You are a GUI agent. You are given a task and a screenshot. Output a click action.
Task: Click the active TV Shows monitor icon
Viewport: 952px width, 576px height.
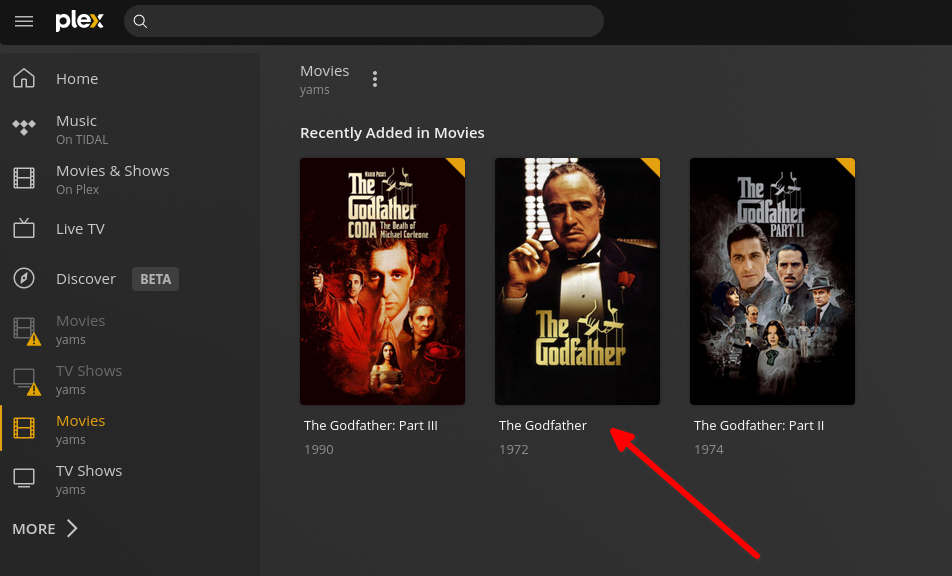pos(24,478)
